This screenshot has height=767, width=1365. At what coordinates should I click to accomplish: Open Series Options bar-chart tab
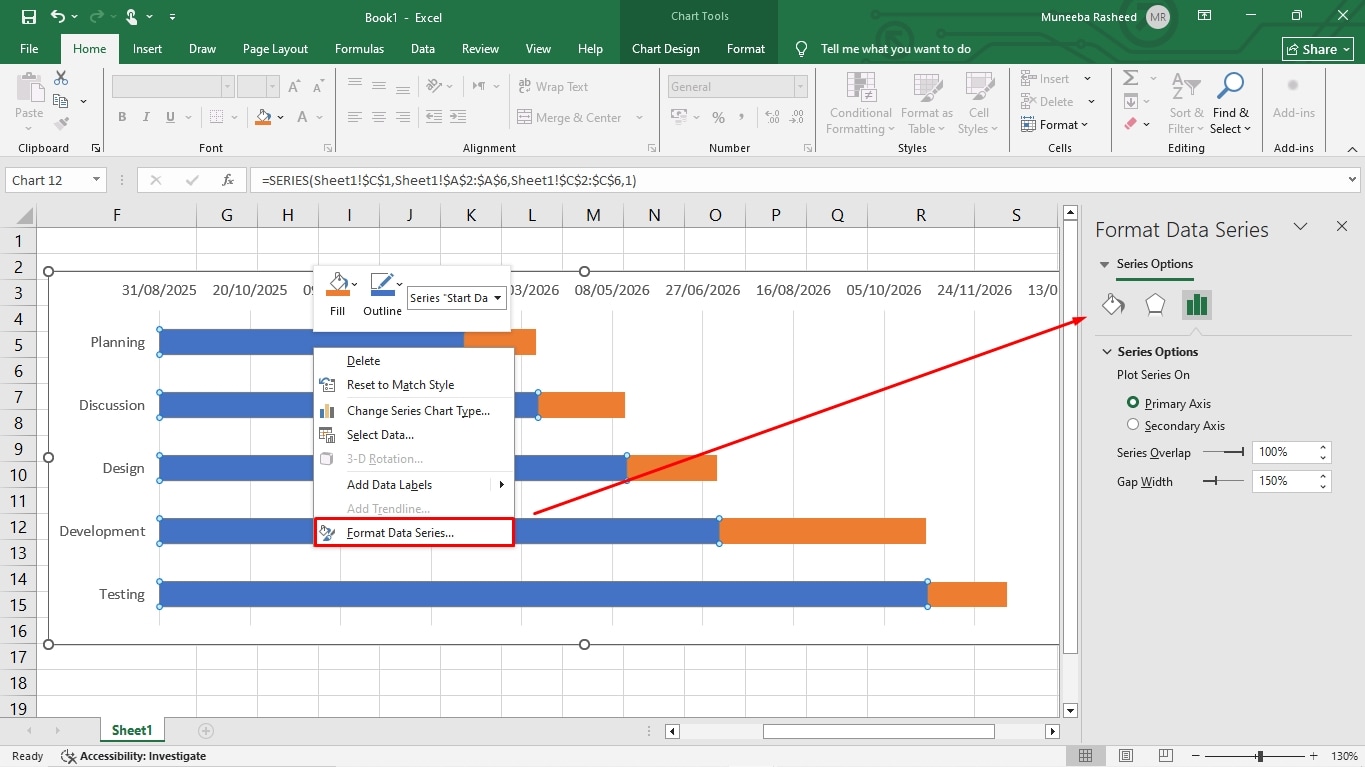point(1196,304)
